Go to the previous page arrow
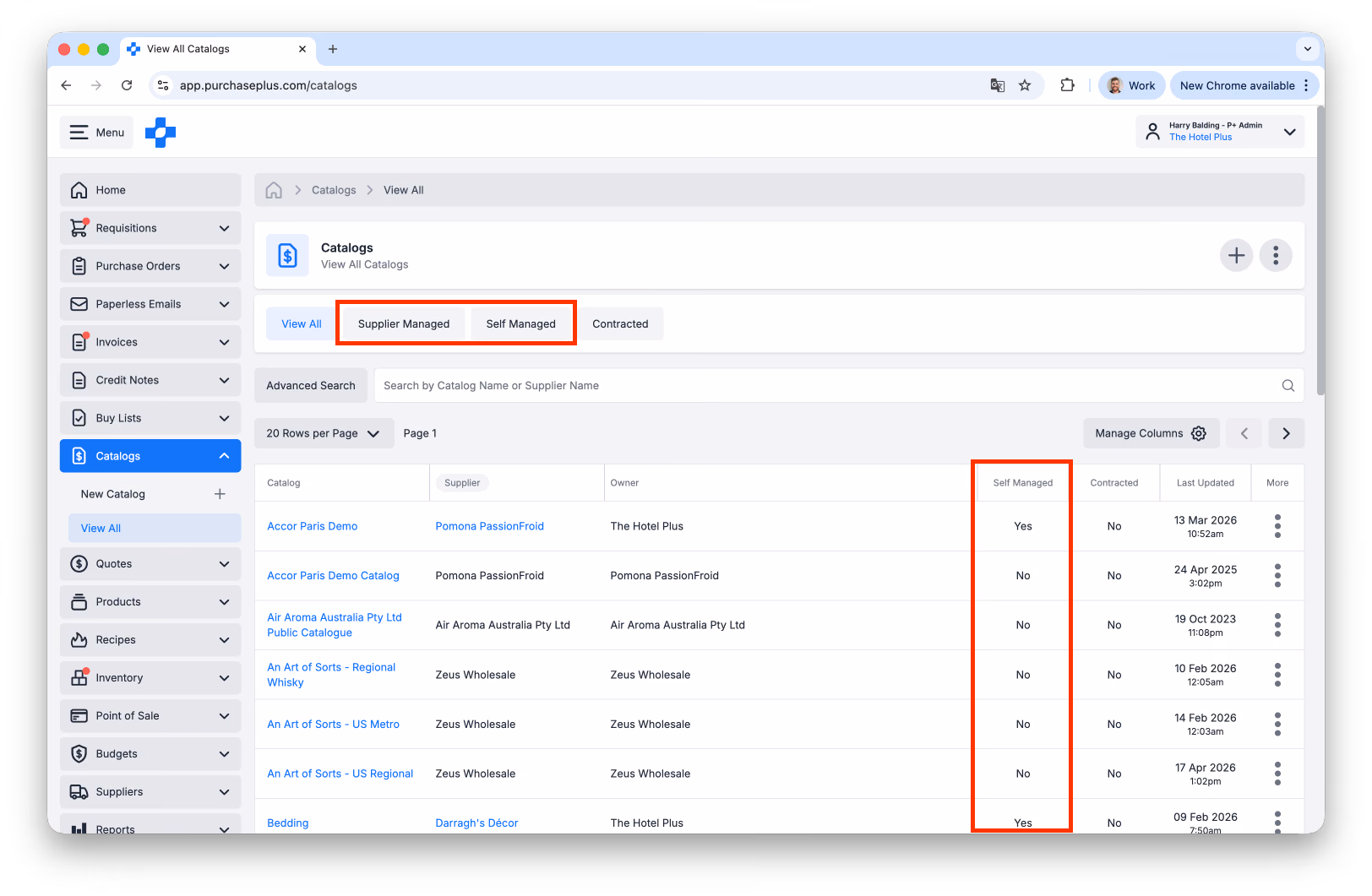Screen dimensions: 1372x896 point(1244,433)
